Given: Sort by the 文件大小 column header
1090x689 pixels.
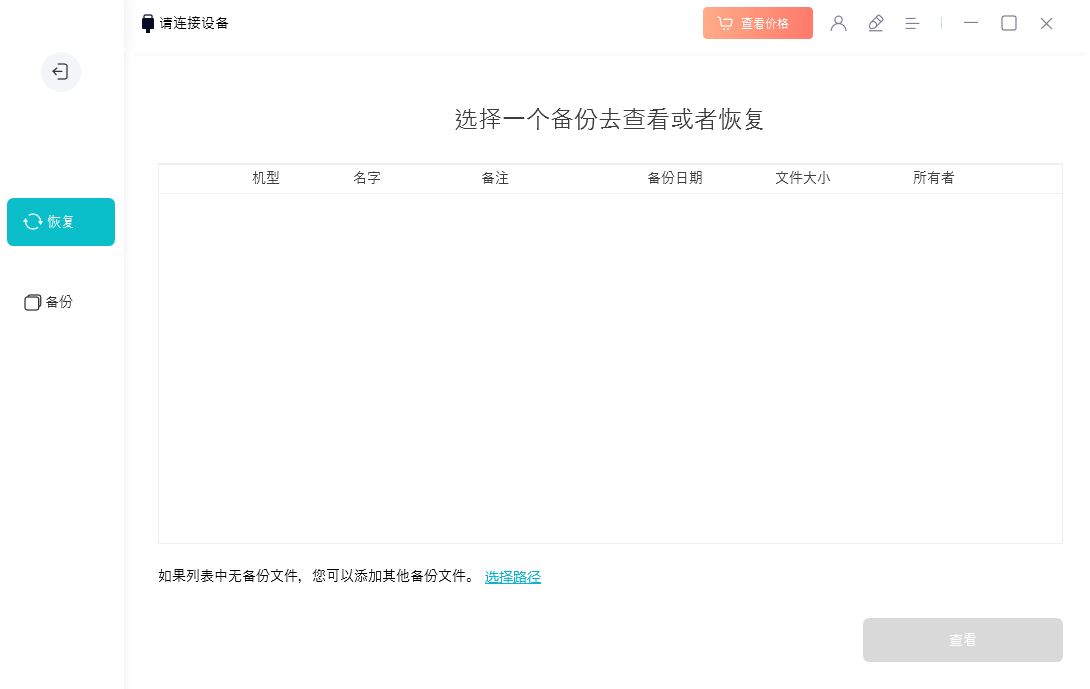Looking at the screenshot, I should [x=802, y=178].
